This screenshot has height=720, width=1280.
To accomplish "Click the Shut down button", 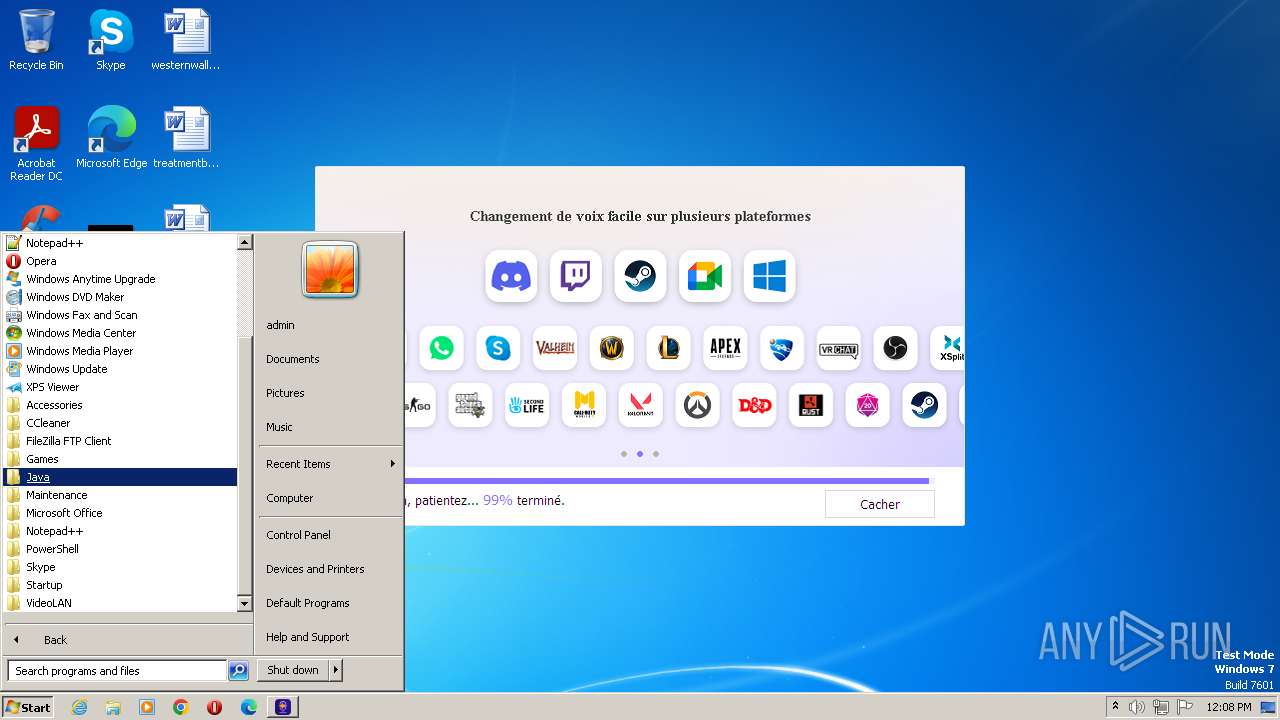I will point(293,670).
